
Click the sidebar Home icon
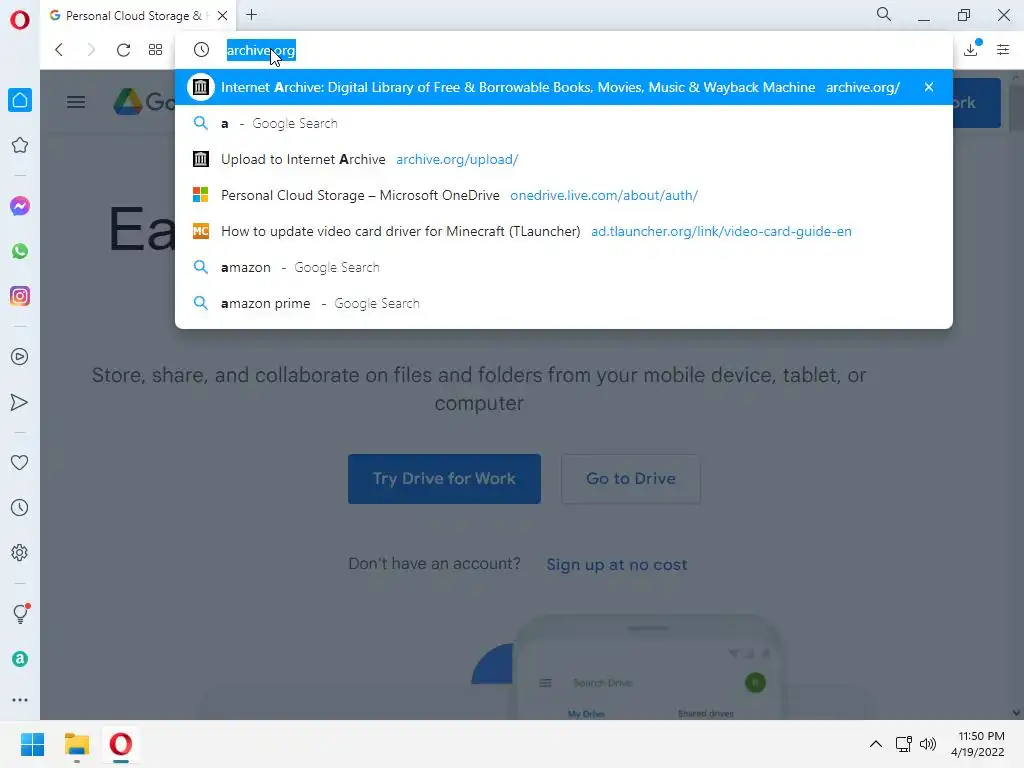(20, 100)
